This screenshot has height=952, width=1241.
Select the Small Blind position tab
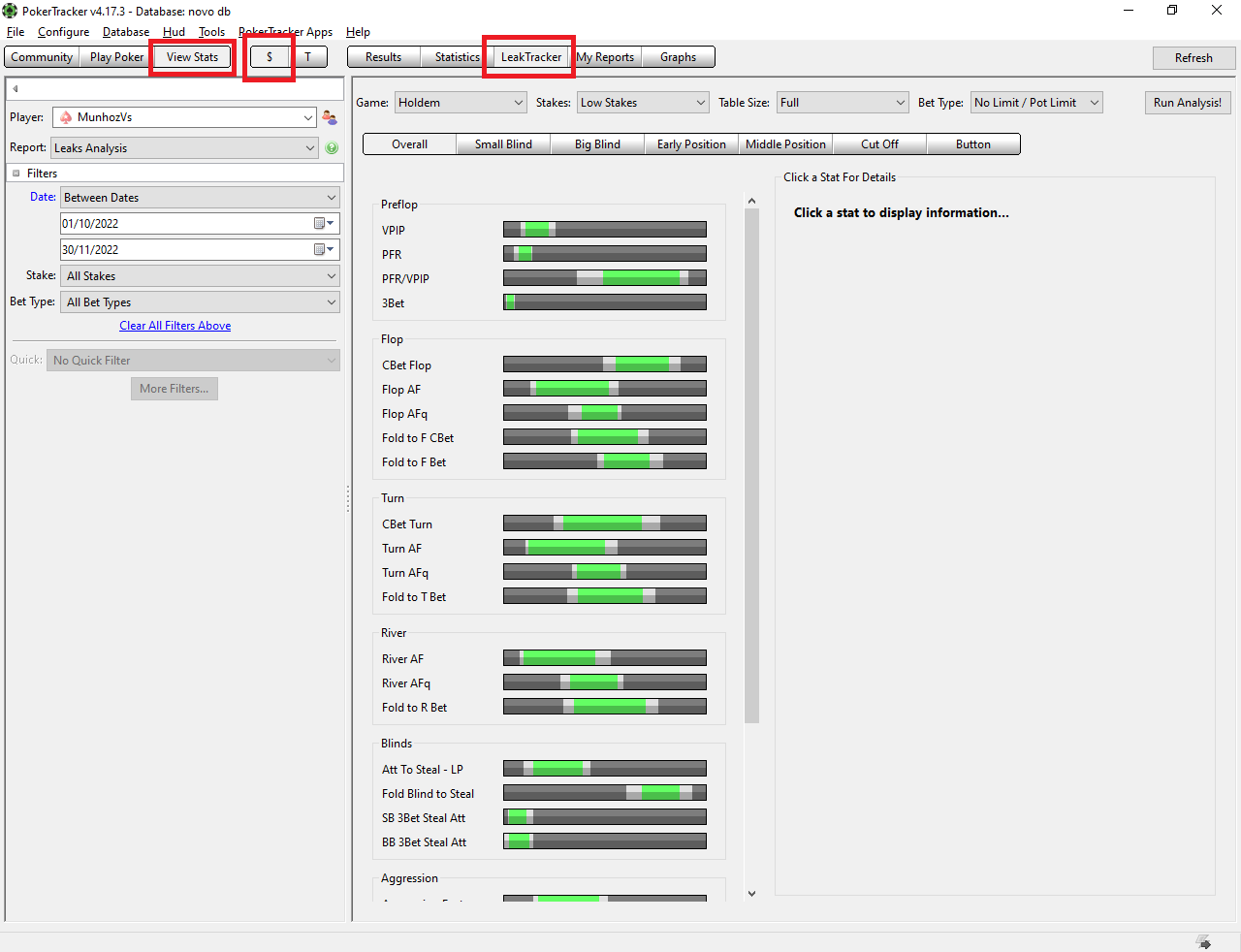point(503,144)
